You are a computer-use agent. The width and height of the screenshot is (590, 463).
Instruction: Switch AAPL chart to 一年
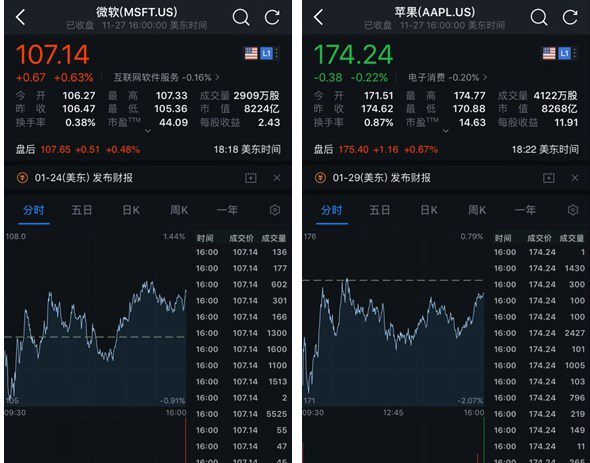tap(525, 210)
